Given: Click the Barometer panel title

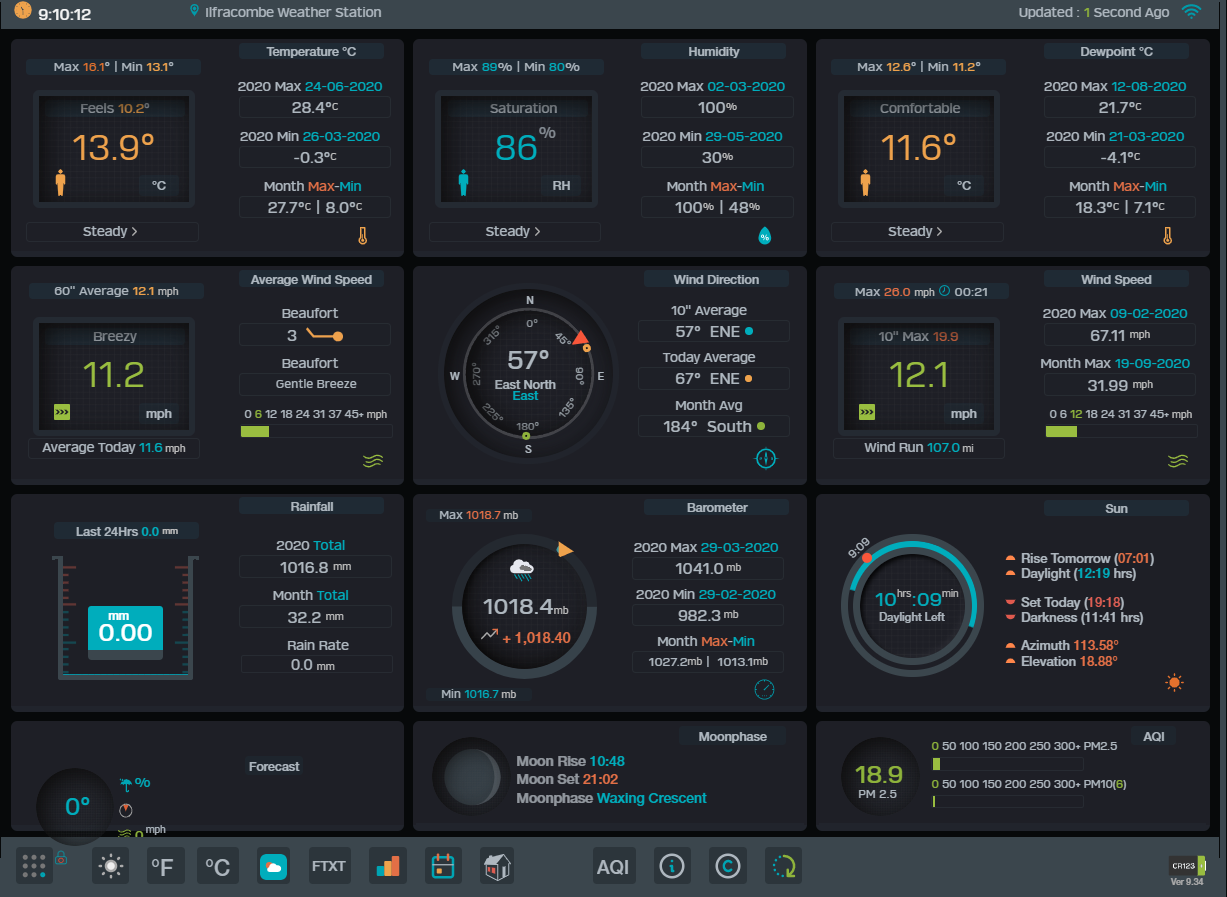Looking at the screenshot, I should (717, 508).
